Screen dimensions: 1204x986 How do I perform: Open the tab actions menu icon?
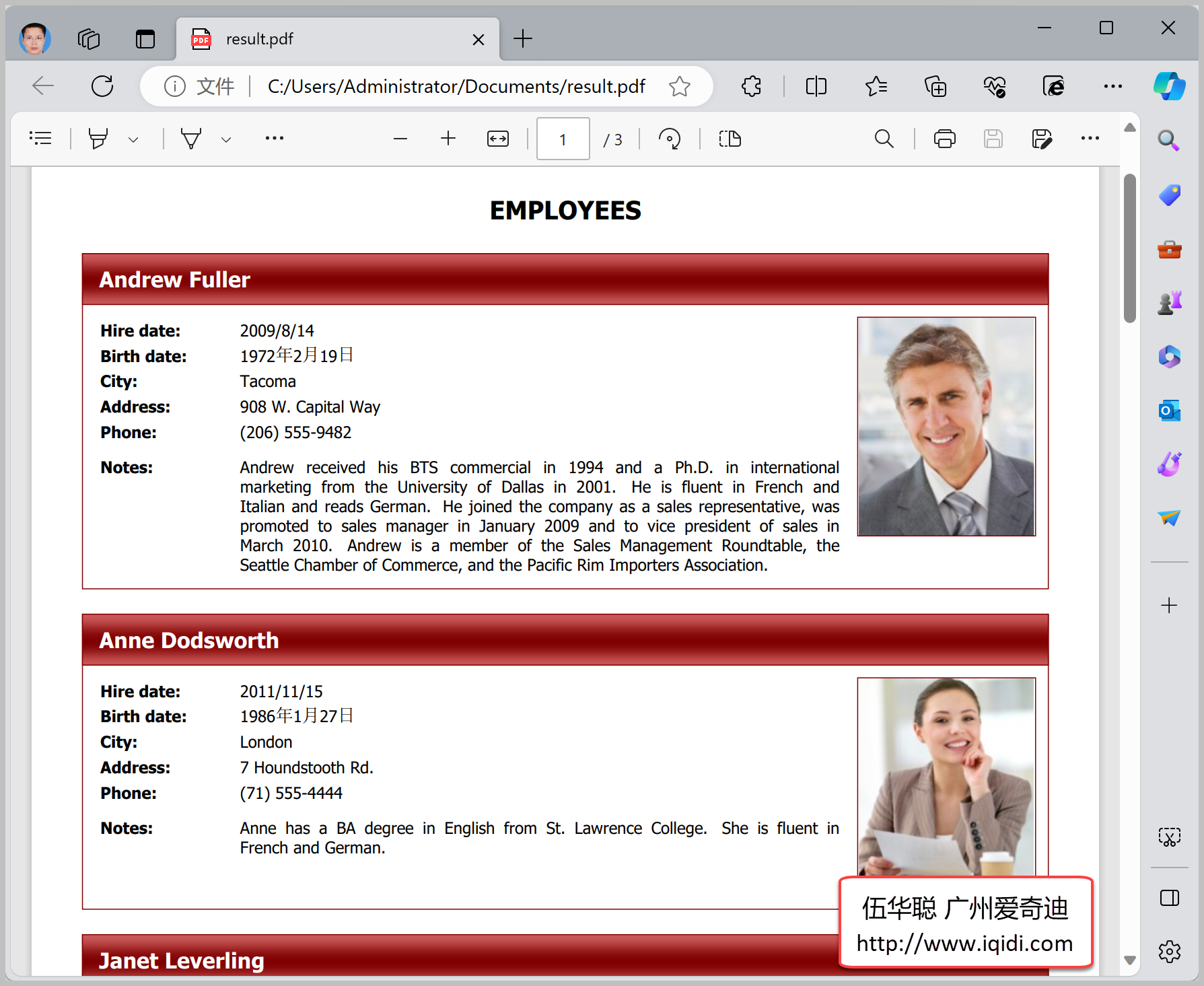[145, 39]
